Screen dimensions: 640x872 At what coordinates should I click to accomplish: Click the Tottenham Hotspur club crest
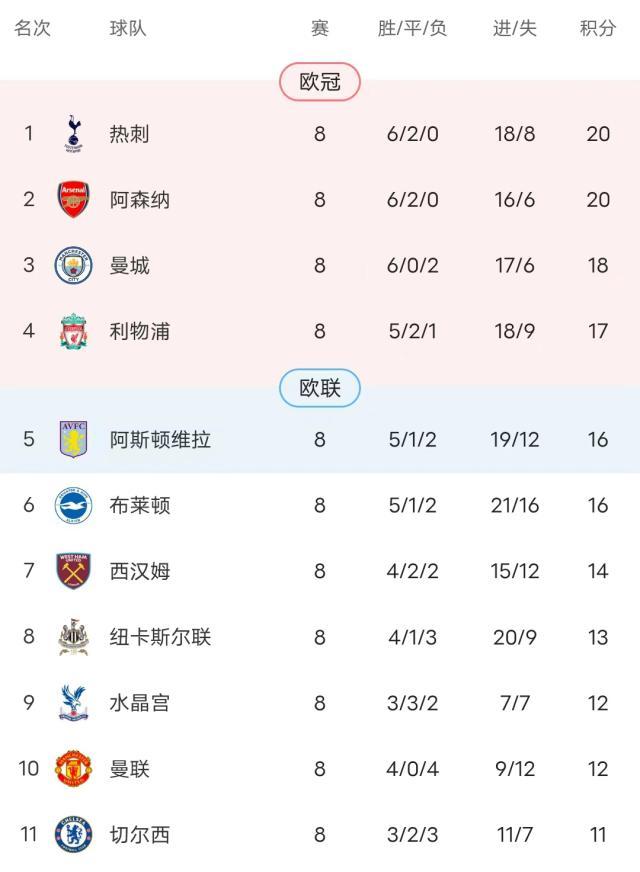click(73, 134)
